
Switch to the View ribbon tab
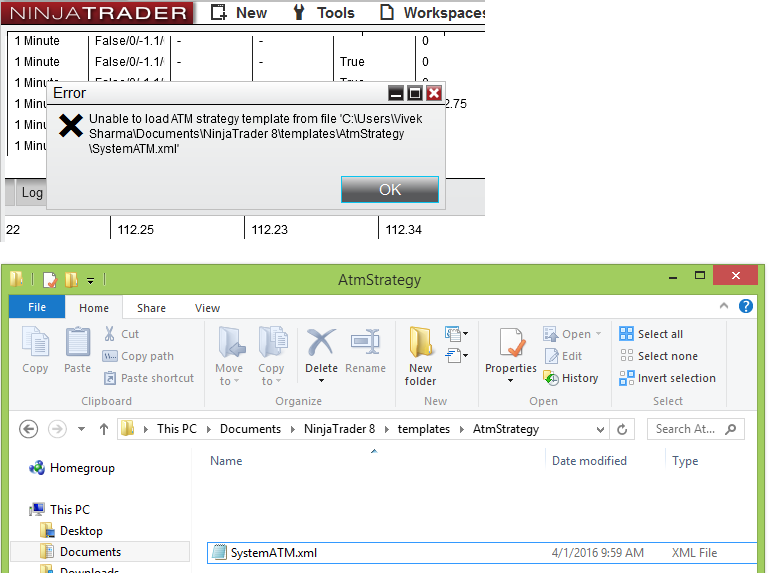pos(208,308)
